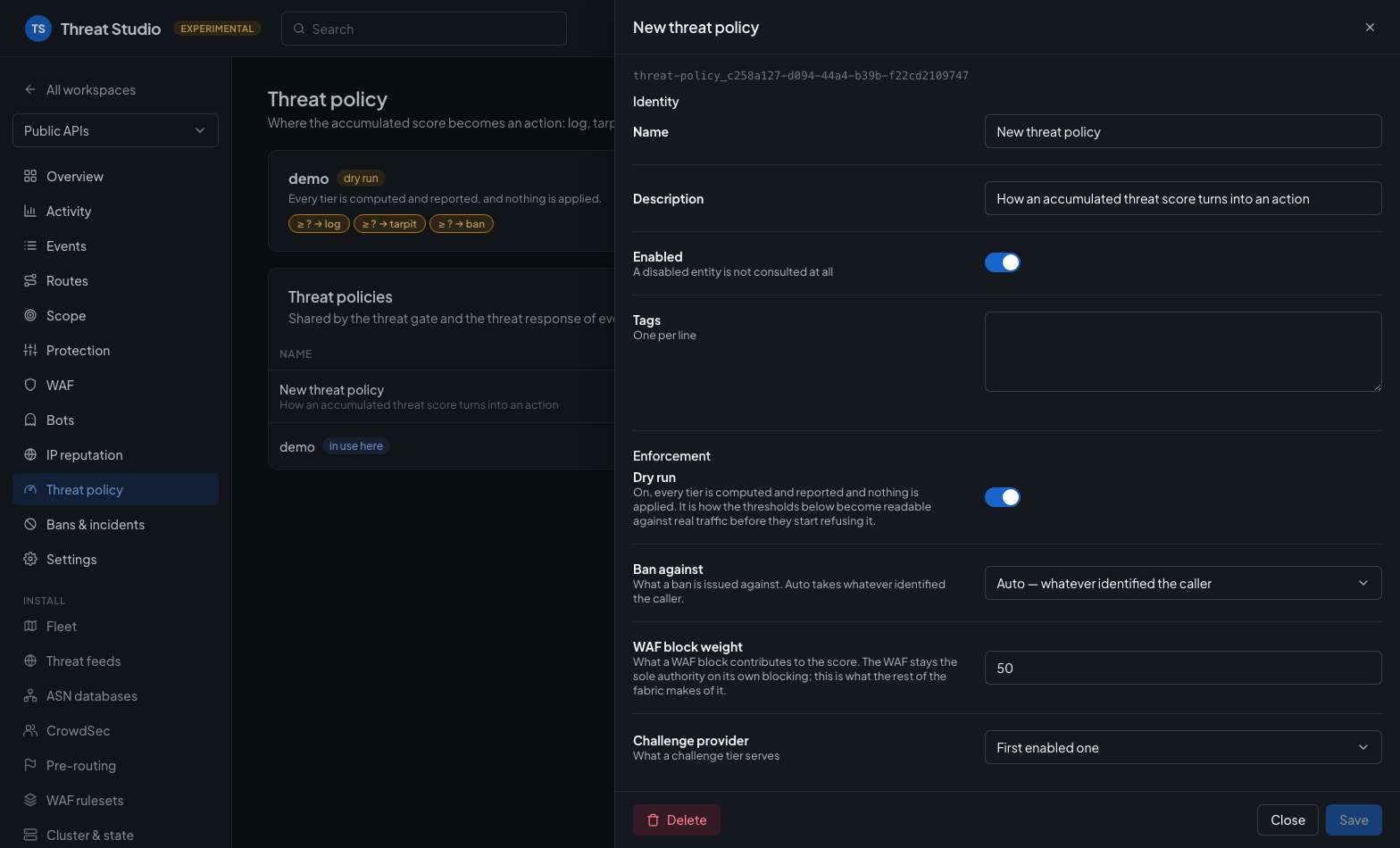Viewport: 1400px width, 848px height.
Task: Click the Bots ghost icon
Action: (x=30, y=420)
